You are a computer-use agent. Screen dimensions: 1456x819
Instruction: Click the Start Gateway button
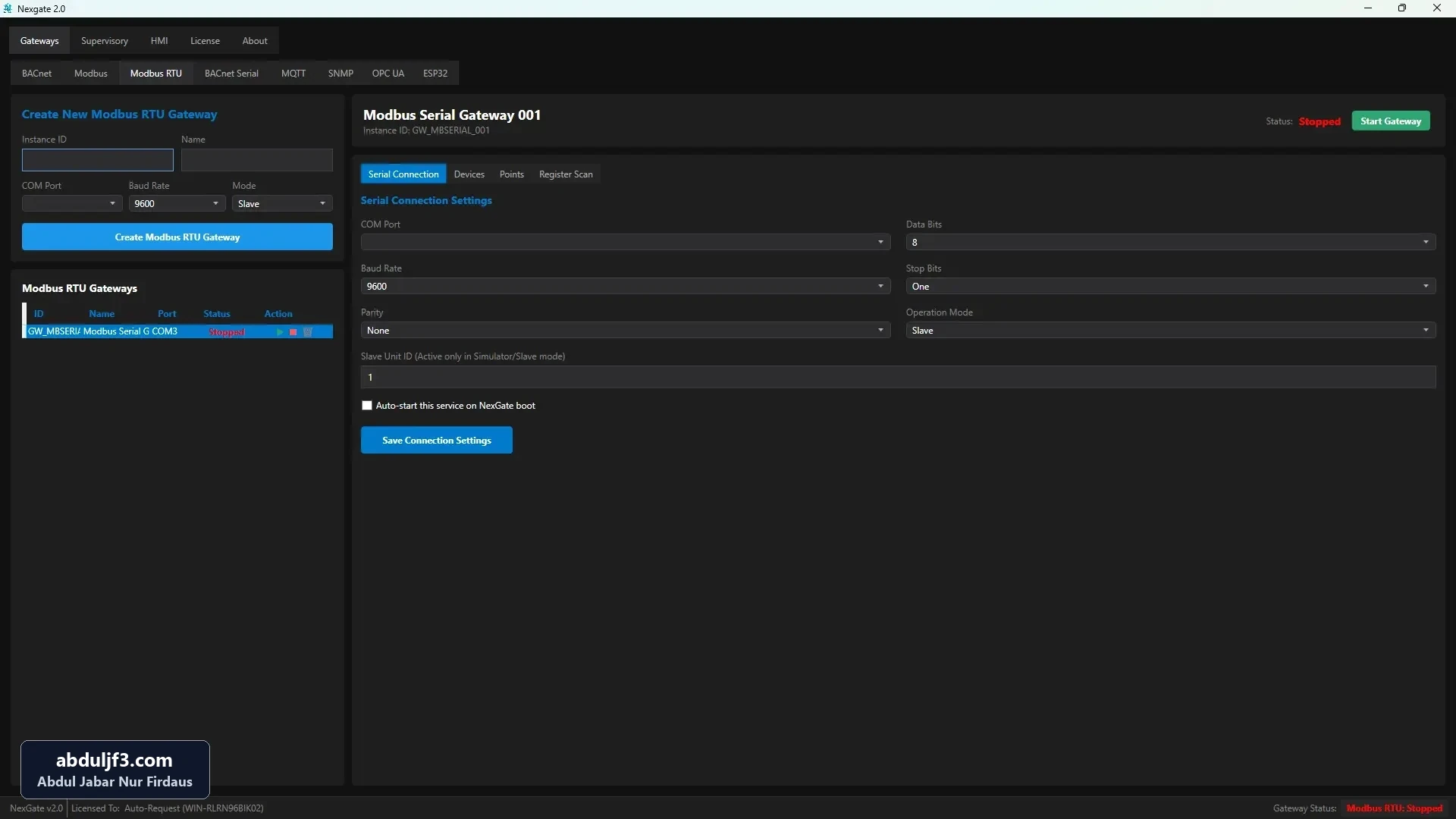1391,121
